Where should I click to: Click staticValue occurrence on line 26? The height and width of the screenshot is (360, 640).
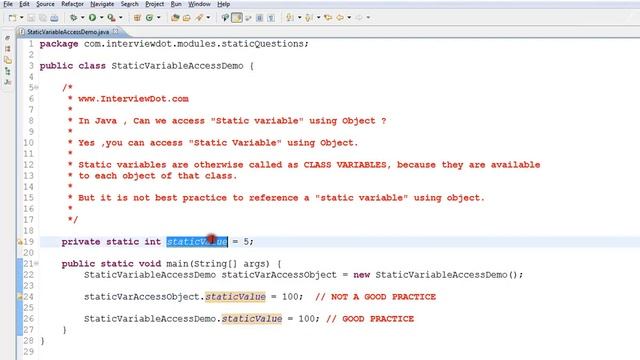252,319
